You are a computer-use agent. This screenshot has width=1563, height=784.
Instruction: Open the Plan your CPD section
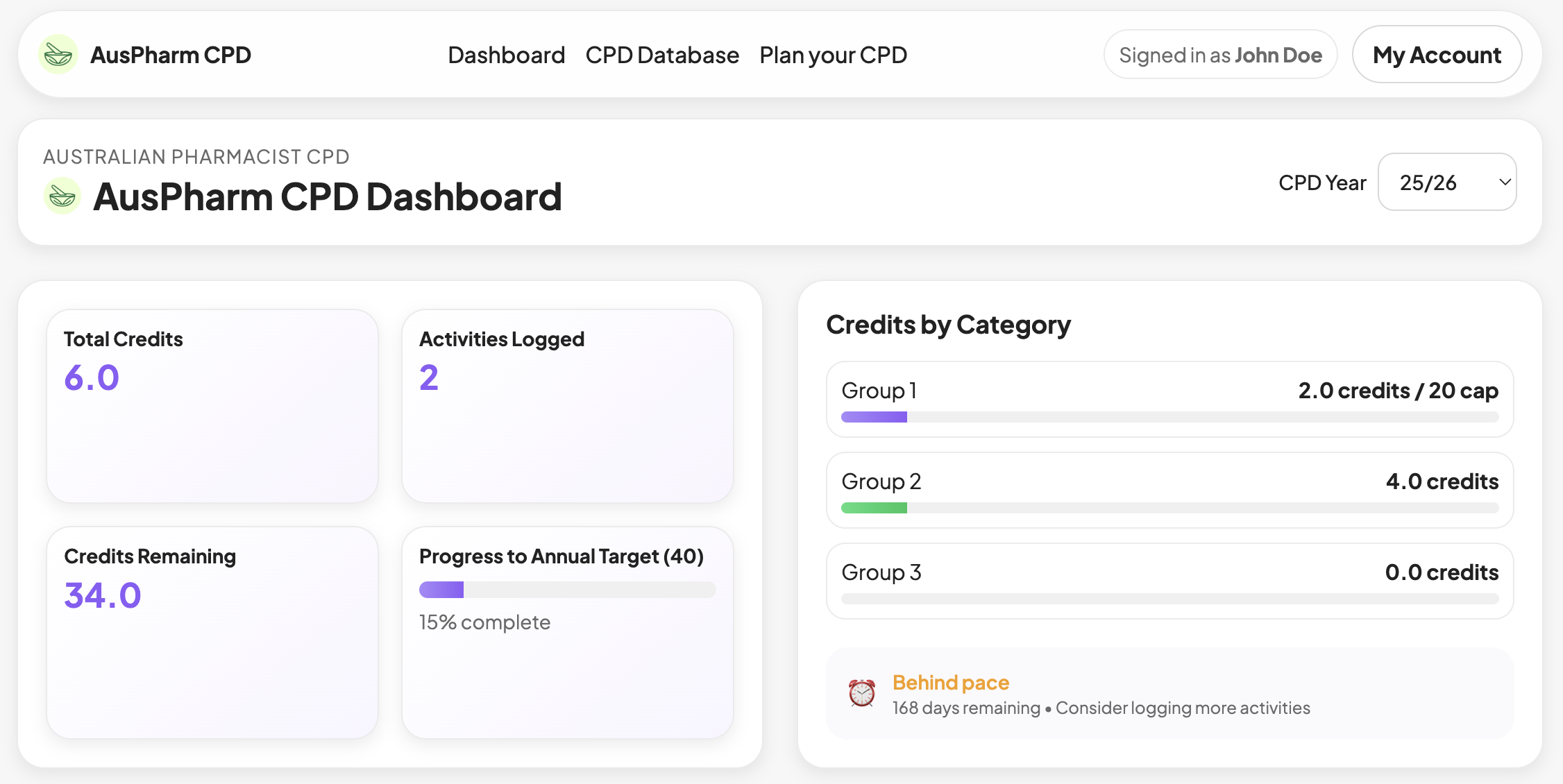point(833,55)
